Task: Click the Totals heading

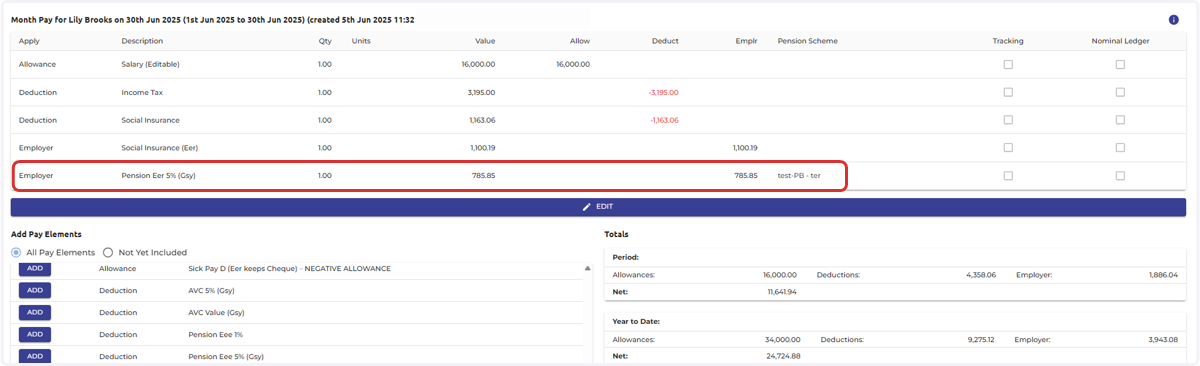Action: tap(617, 234)
